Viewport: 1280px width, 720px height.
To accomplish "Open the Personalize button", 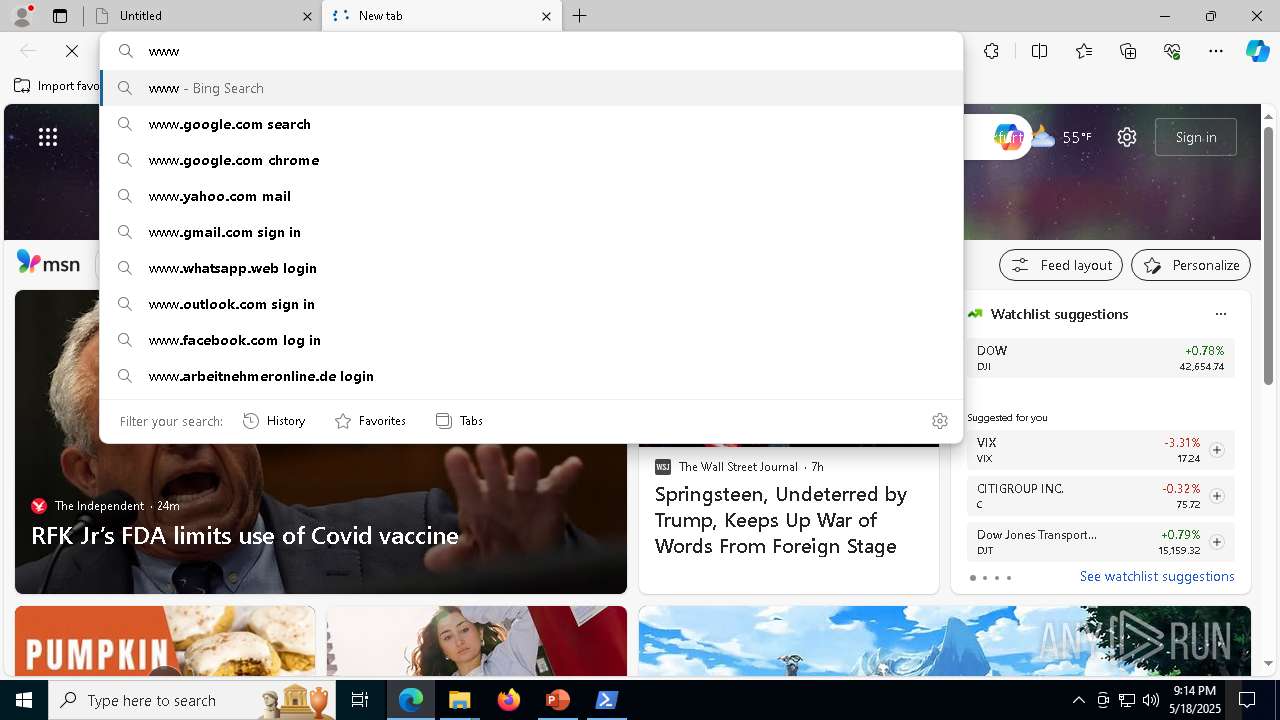I will point(1191,265).
